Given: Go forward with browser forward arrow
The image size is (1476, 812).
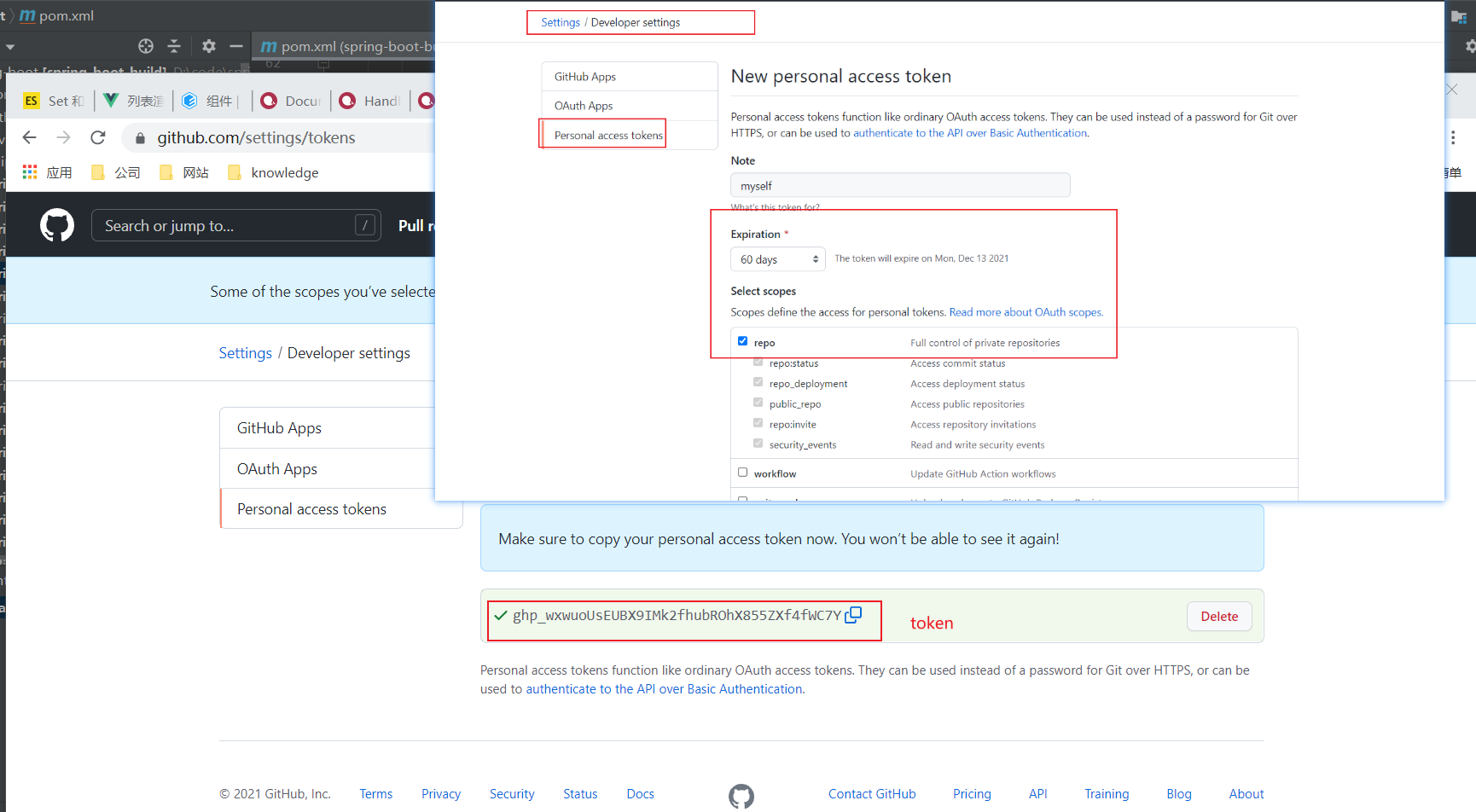Looking at the screenshot, I should pos(63,137).
